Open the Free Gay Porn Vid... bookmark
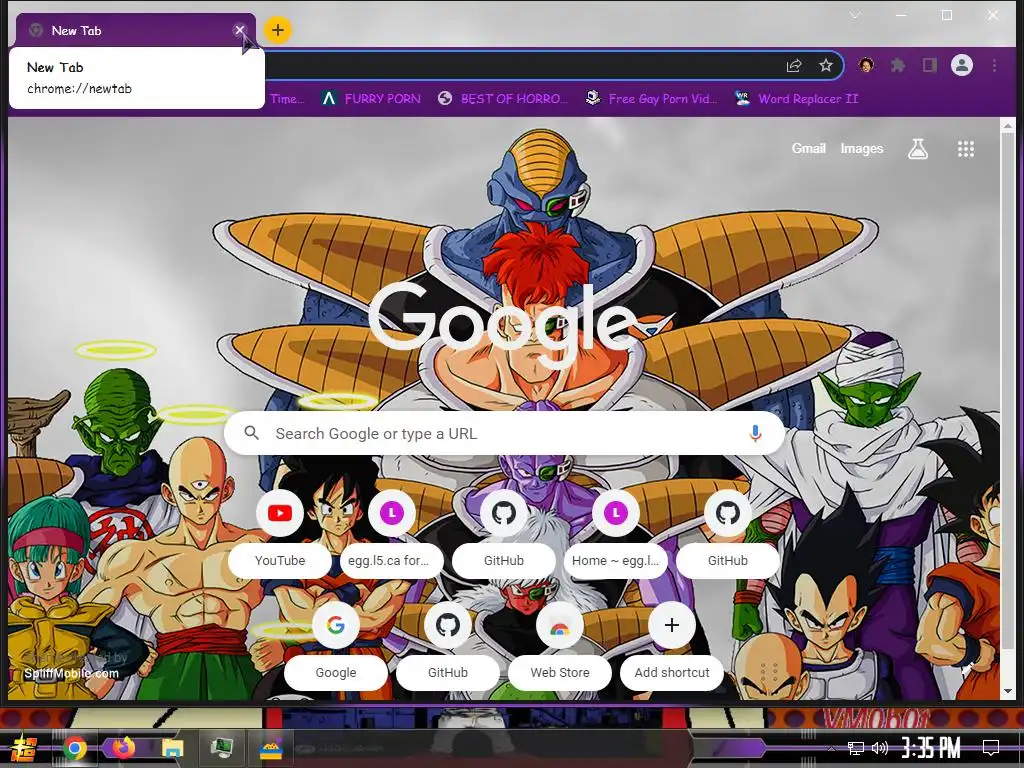The width and height of the screenshot is (1024, 768). point(652,99)
